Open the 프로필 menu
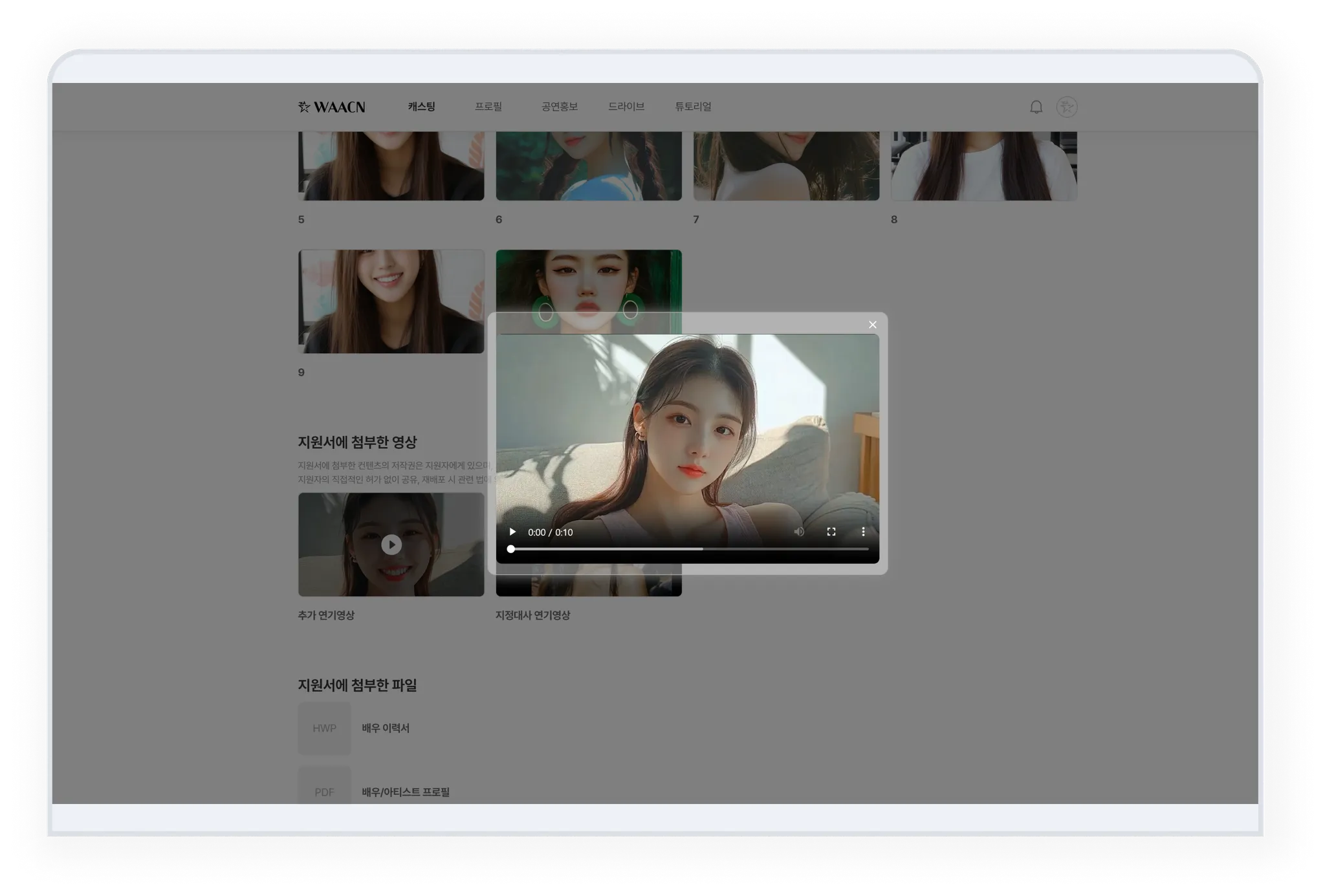This screenshot has height=896, width=1325. tap(488, 107)
